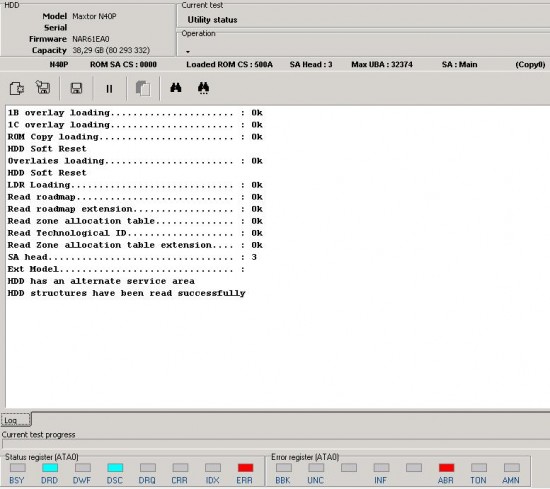Viewport: 550px width, 489px height.
Task: Click log line 'Ext Model'
Action: [x=126, y=269]
